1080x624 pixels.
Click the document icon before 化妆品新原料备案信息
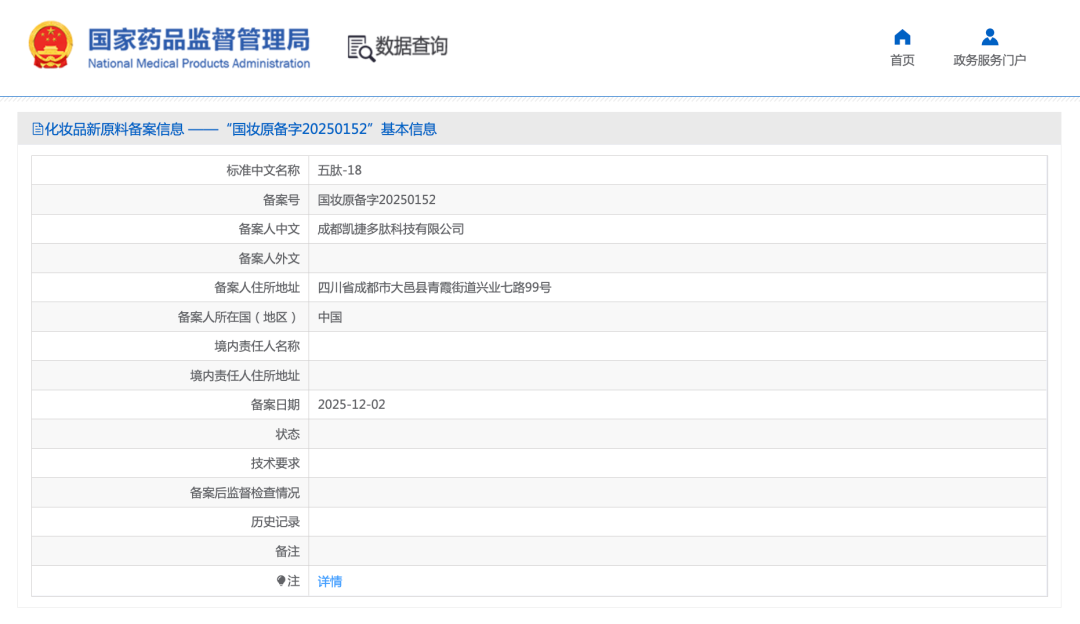(x=36, y=128)
